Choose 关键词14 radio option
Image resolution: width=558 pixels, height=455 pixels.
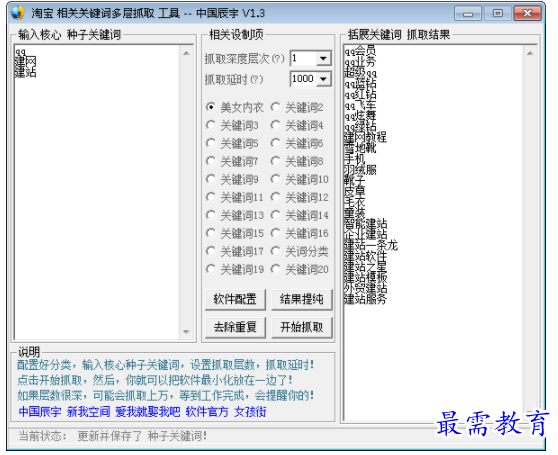tap(275, 215)
